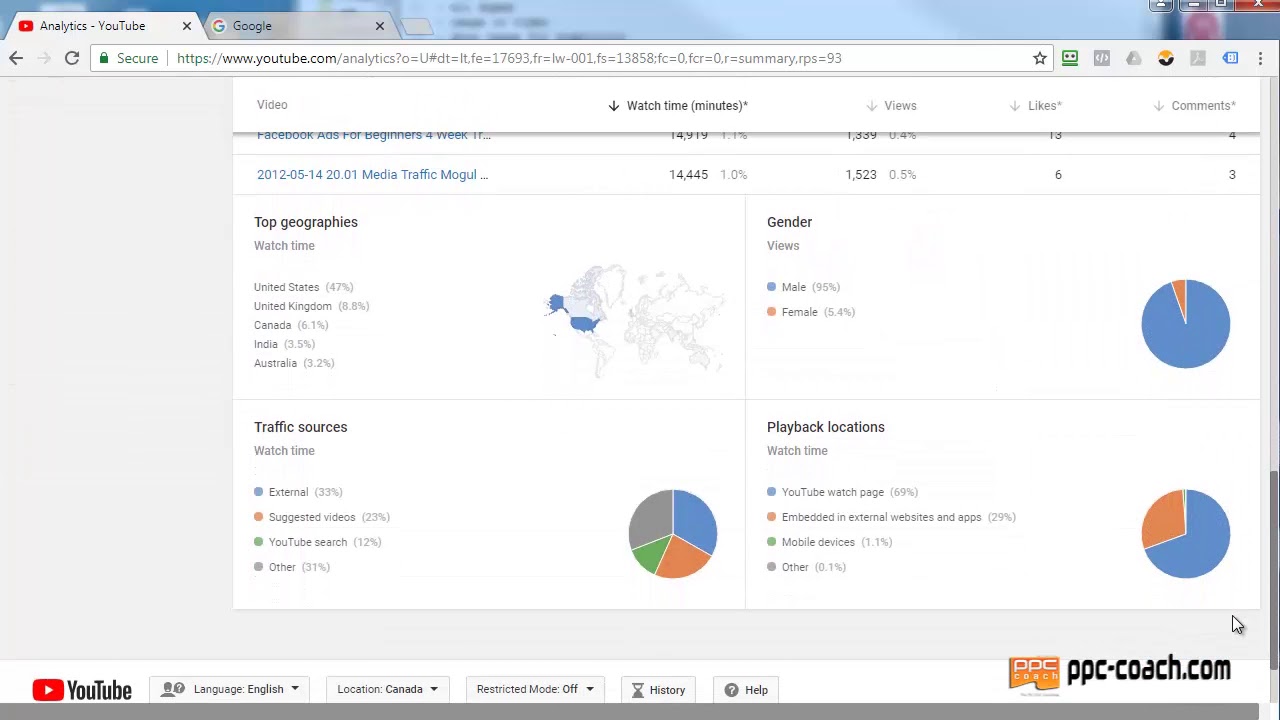Click YouTube watch page (69%) item

tap(842, 492)
